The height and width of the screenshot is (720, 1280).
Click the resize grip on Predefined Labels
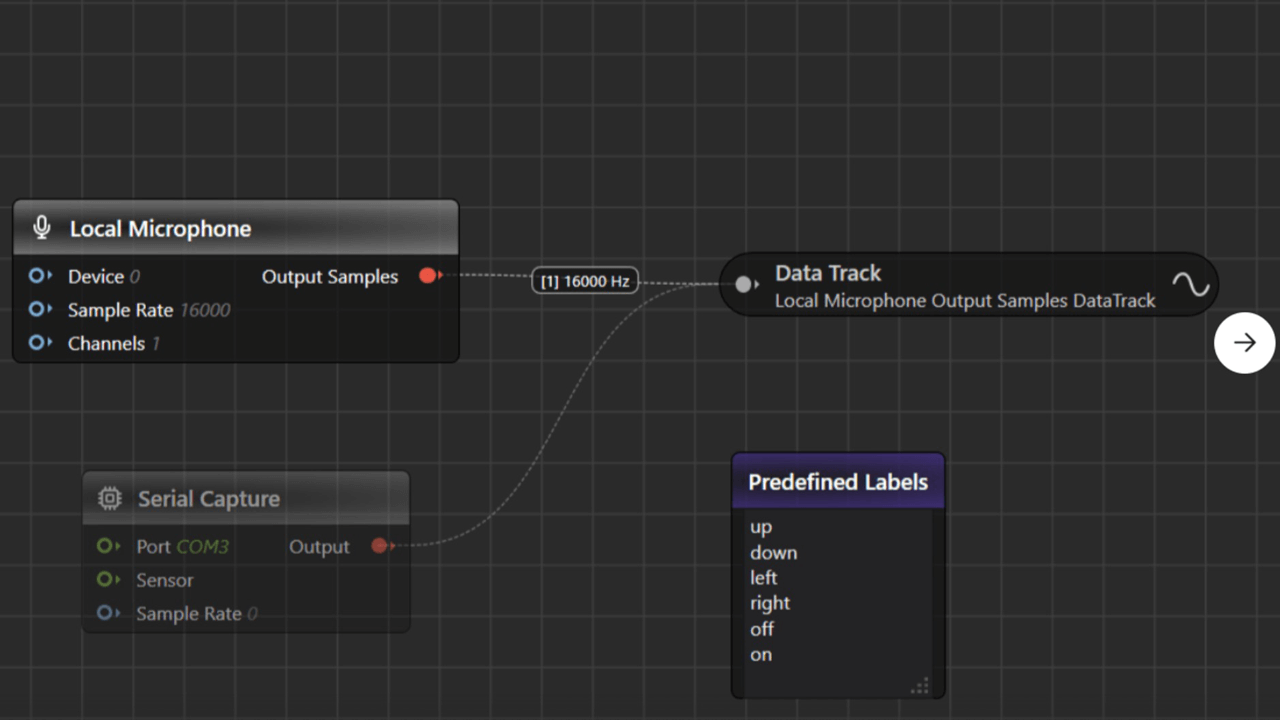pos(919,686)
